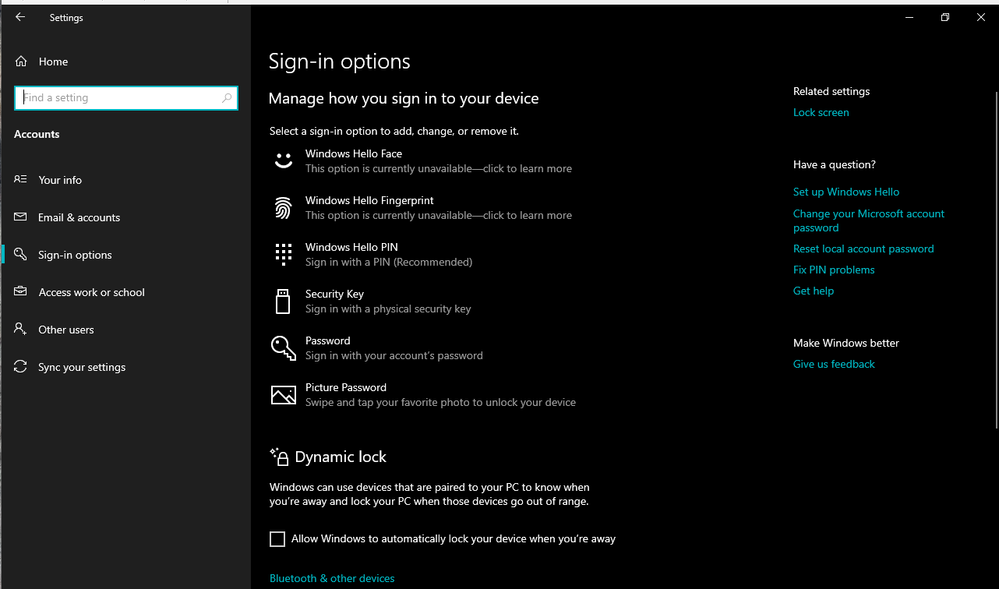The image size is (999, 589).
Task: Click the Password key icon
Action: [x=284, y=348]
